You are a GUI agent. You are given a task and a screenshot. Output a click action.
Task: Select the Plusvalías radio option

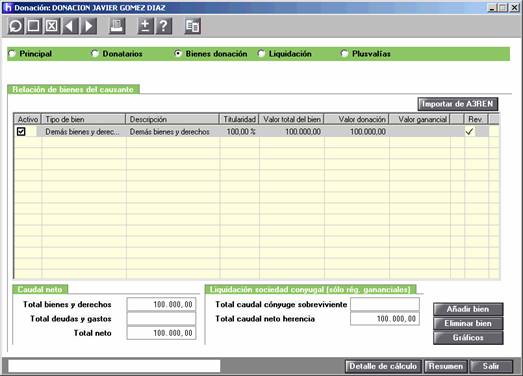(344, 54)
